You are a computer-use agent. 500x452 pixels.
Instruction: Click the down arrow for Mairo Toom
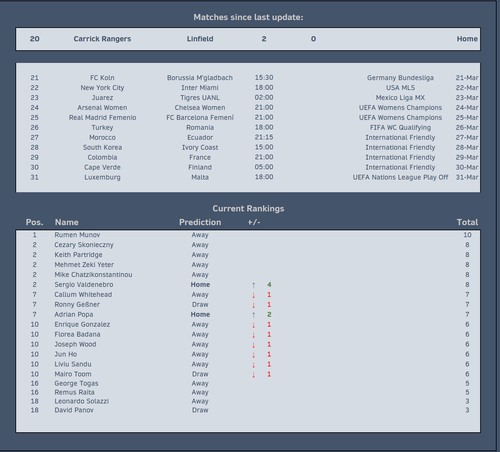254,375
